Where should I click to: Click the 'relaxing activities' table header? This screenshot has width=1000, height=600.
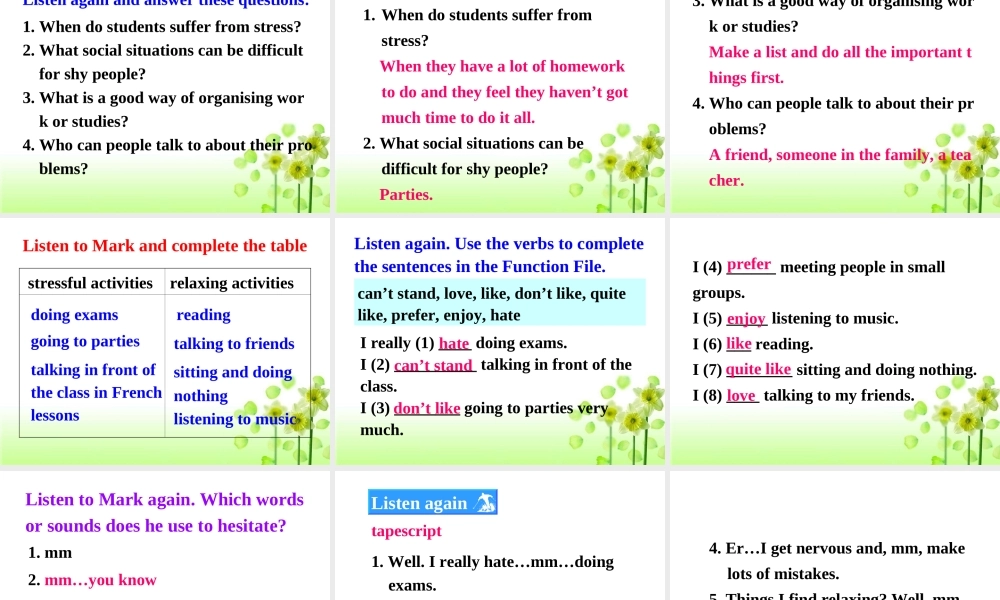point(232,283)
